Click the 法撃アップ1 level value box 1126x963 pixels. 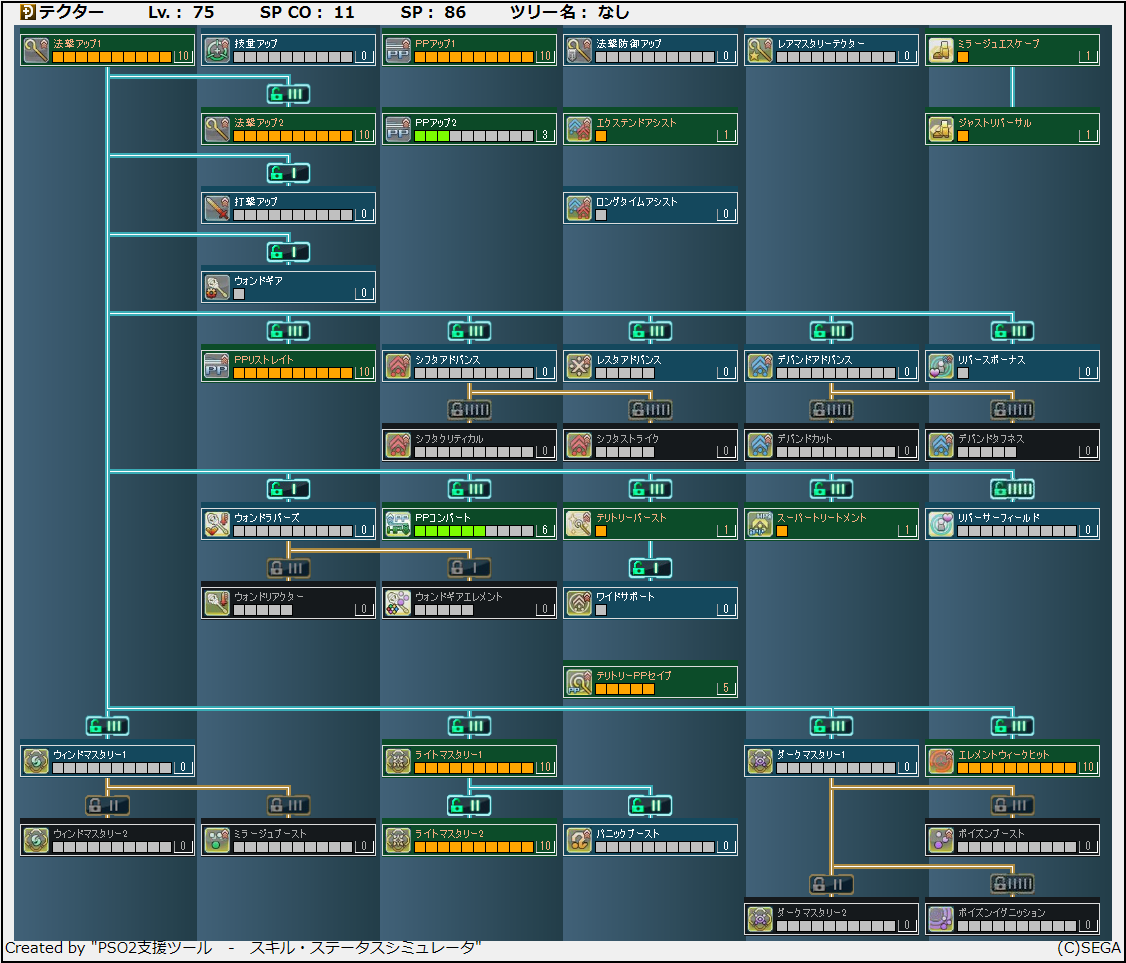tap(183, 56)
